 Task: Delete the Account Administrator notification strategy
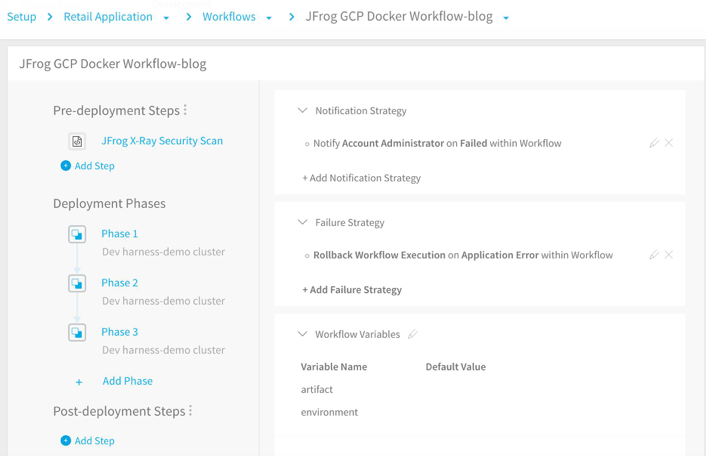click(669, 143)
